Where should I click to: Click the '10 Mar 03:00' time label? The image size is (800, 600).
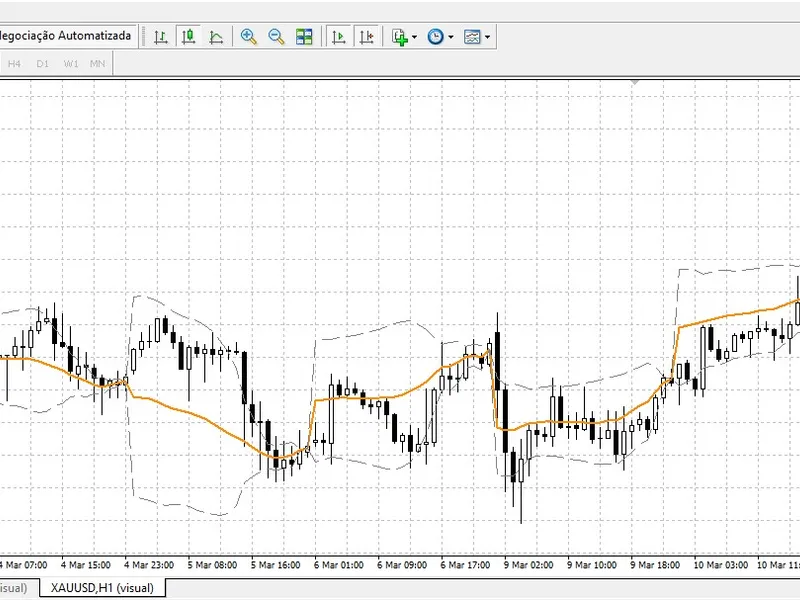720,565
